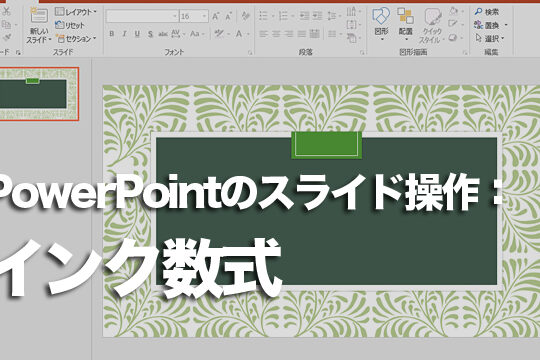
Task: Open the Section (セクション) dropdown
Action: click(x=76, y=39)
